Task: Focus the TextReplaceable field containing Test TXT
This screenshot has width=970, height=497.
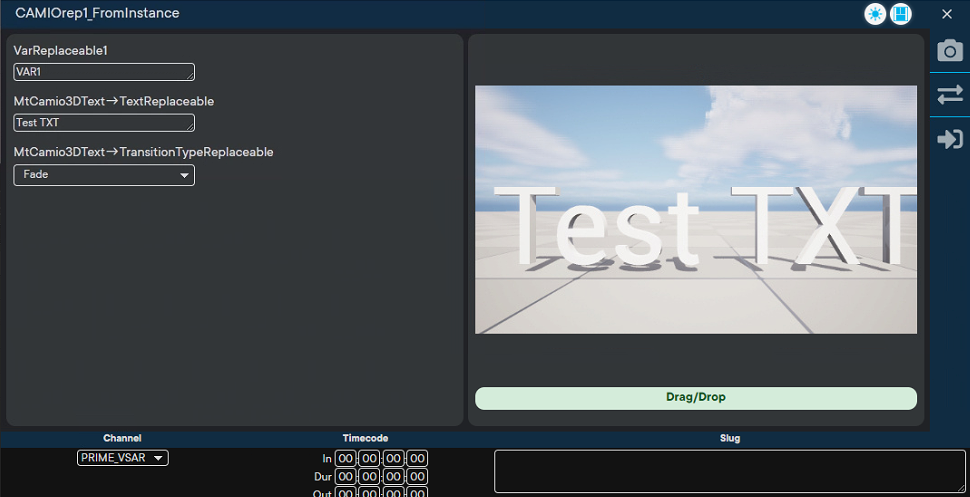Action: click(x=104, y=123)
